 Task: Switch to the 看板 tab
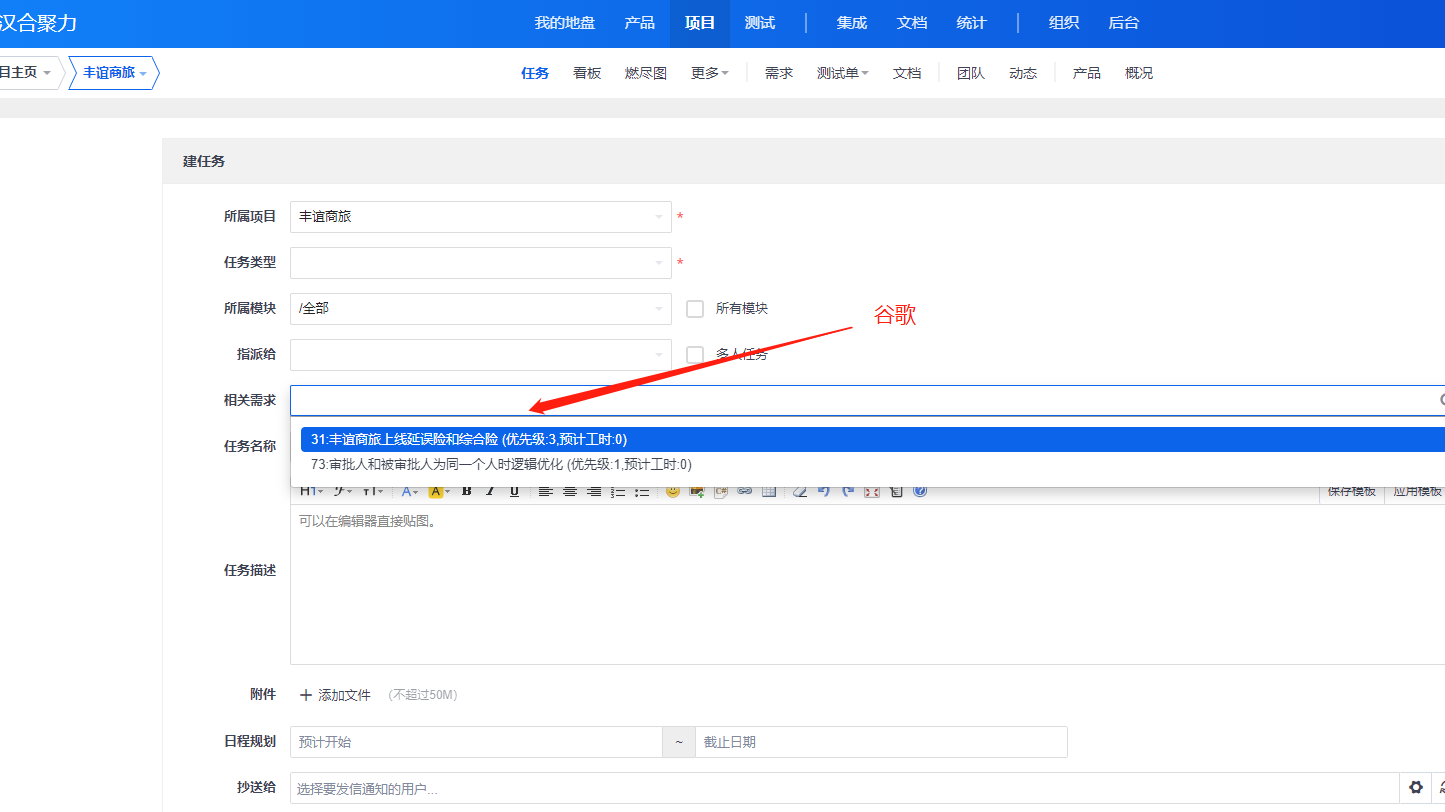point(587,73)
